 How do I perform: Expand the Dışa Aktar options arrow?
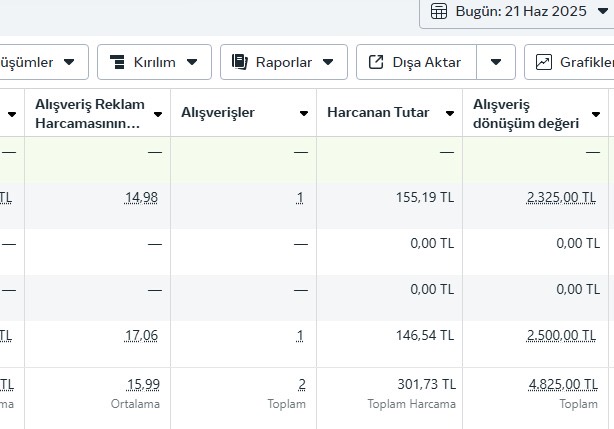click(496, 62)
